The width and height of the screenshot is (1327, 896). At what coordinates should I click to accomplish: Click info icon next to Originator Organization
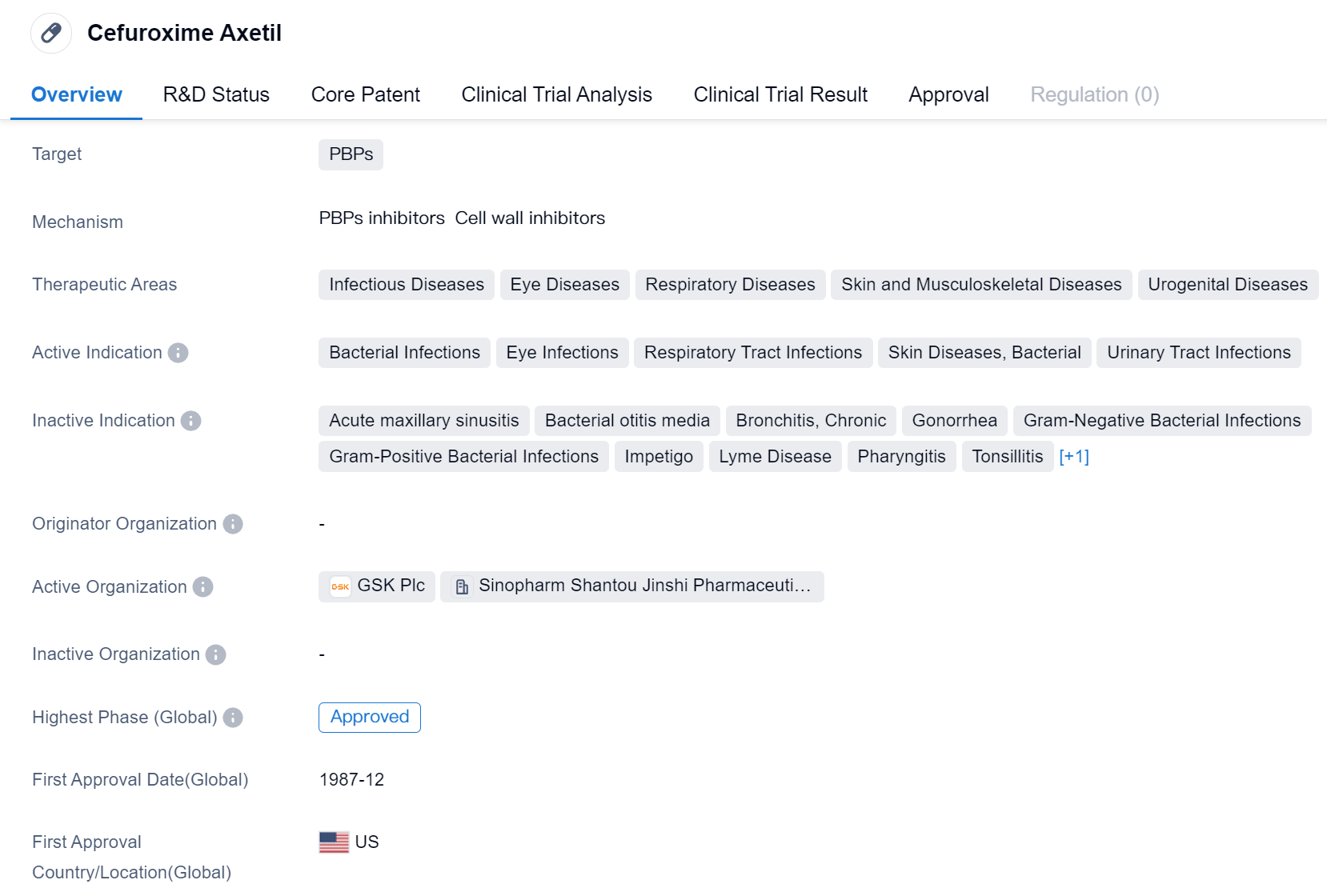[233, 524]
